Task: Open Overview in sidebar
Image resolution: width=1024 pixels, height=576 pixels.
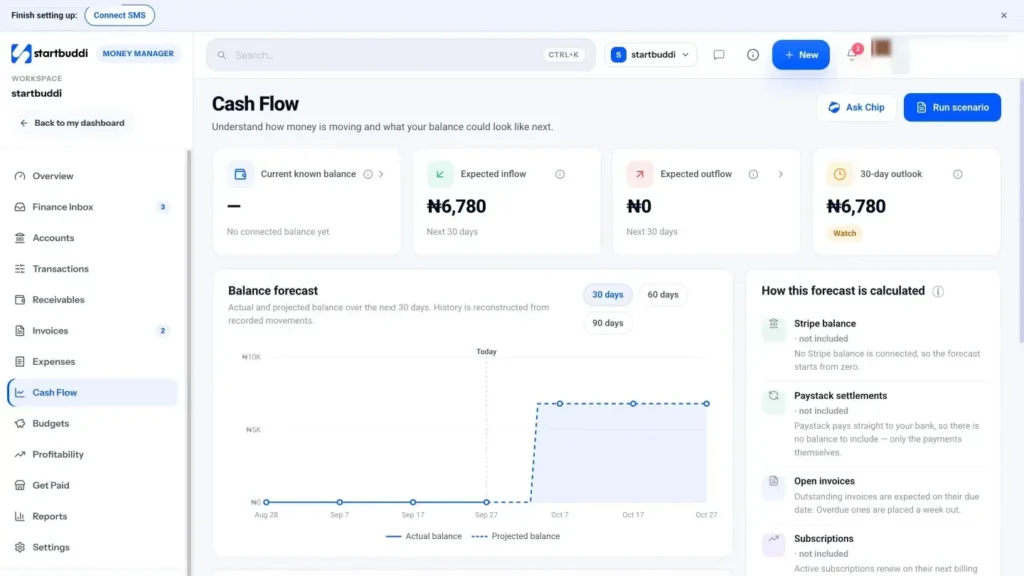Action: [x=92, y=176]
